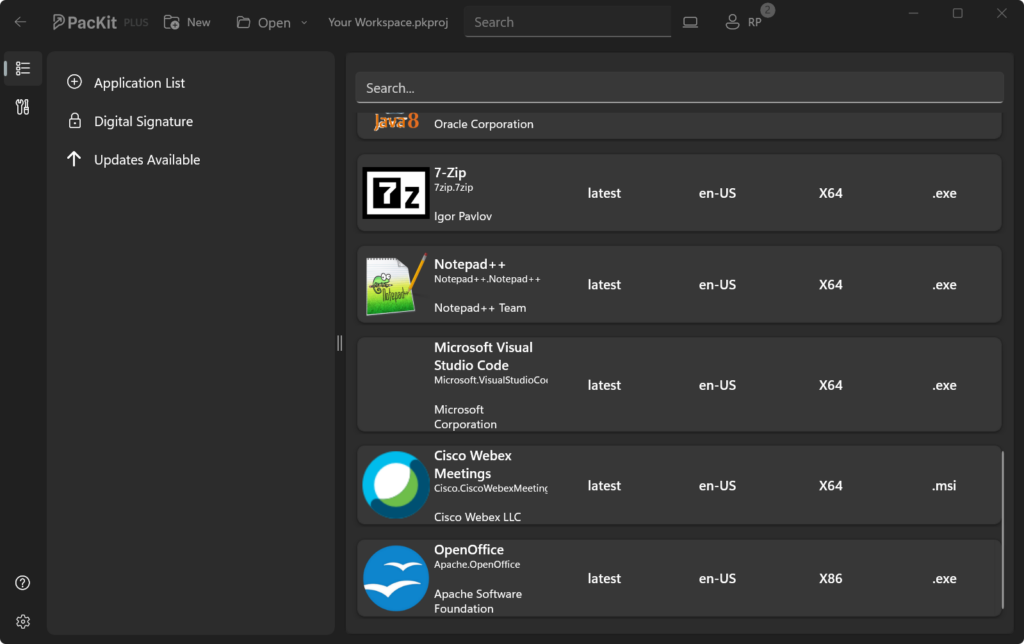Click Notepad++ Team publisher text
The height and width of the screenshot is (644, 1024).
coord(480,308)
